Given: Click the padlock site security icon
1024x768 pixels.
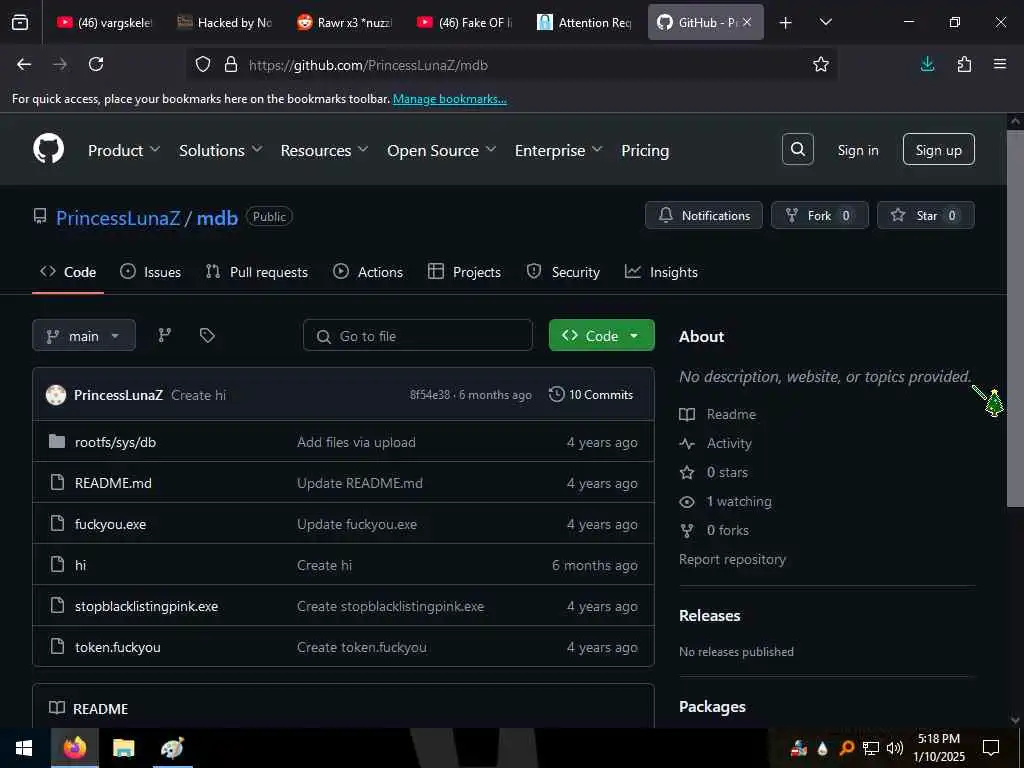Looking at the screenshot, I should [x=231, y=65].
